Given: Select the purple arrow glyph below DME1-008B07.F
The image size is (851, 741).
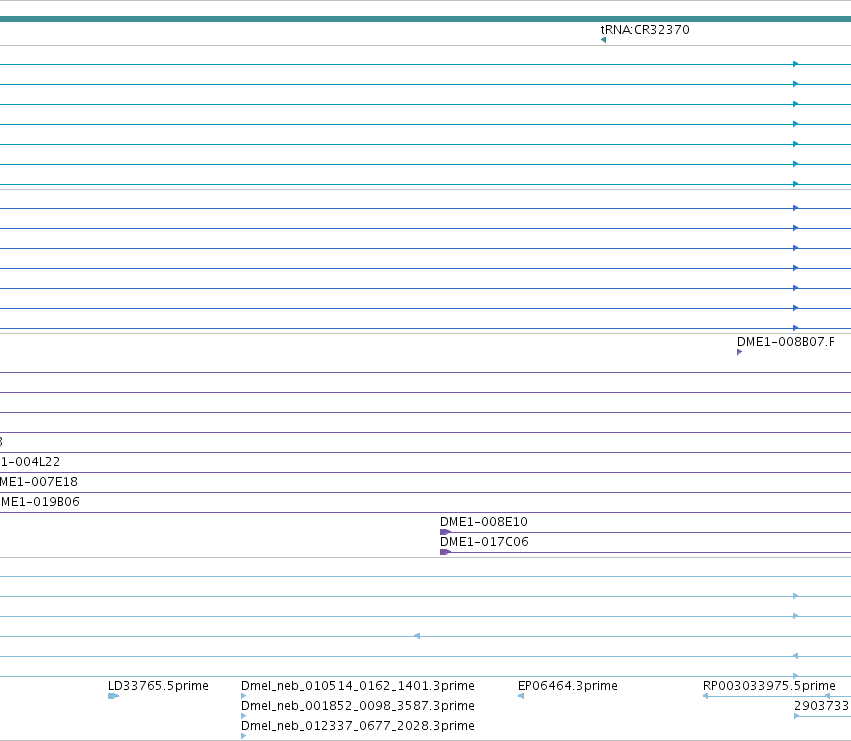Looking at the screenshot, I should coord(739,352).
